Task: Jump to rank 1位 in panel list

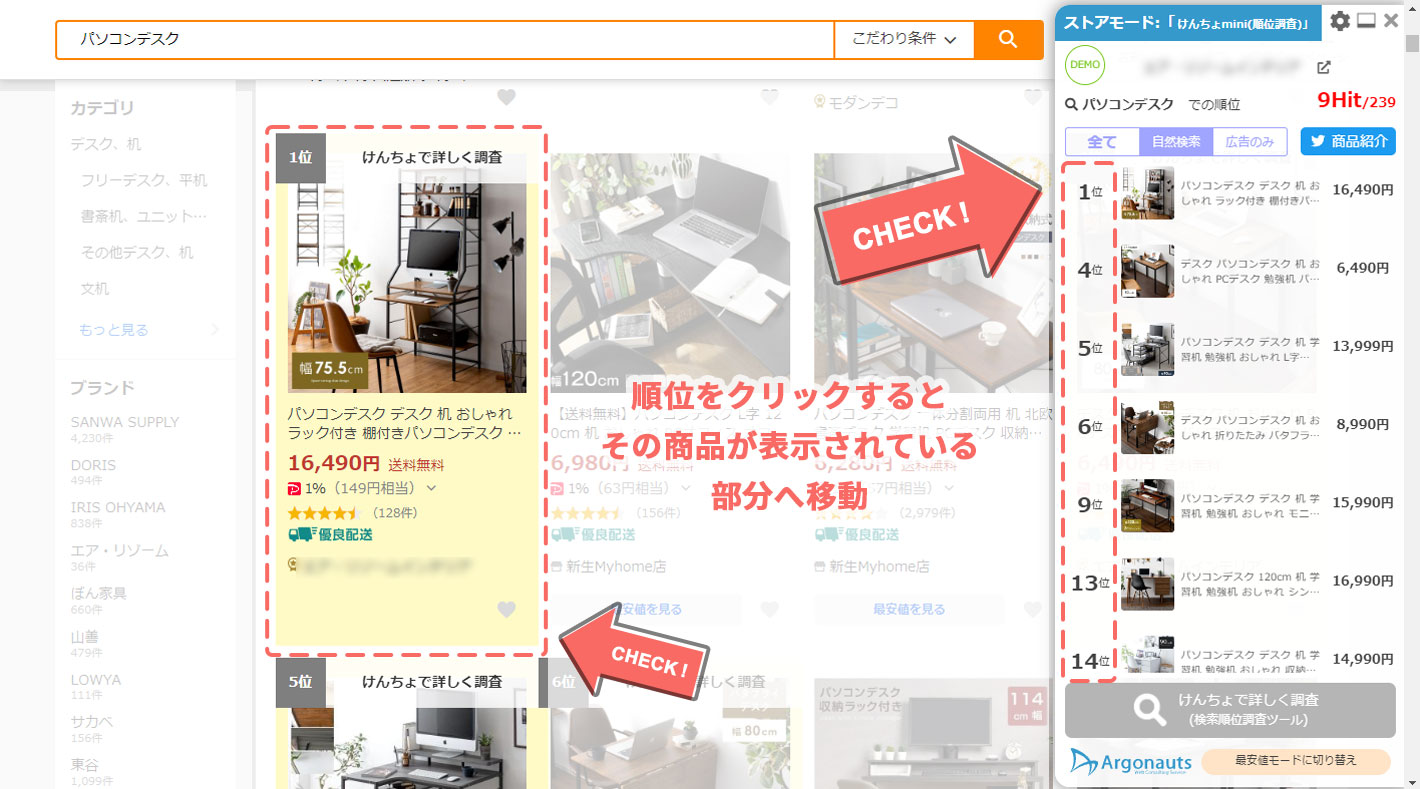Action: click(1090, 192)
